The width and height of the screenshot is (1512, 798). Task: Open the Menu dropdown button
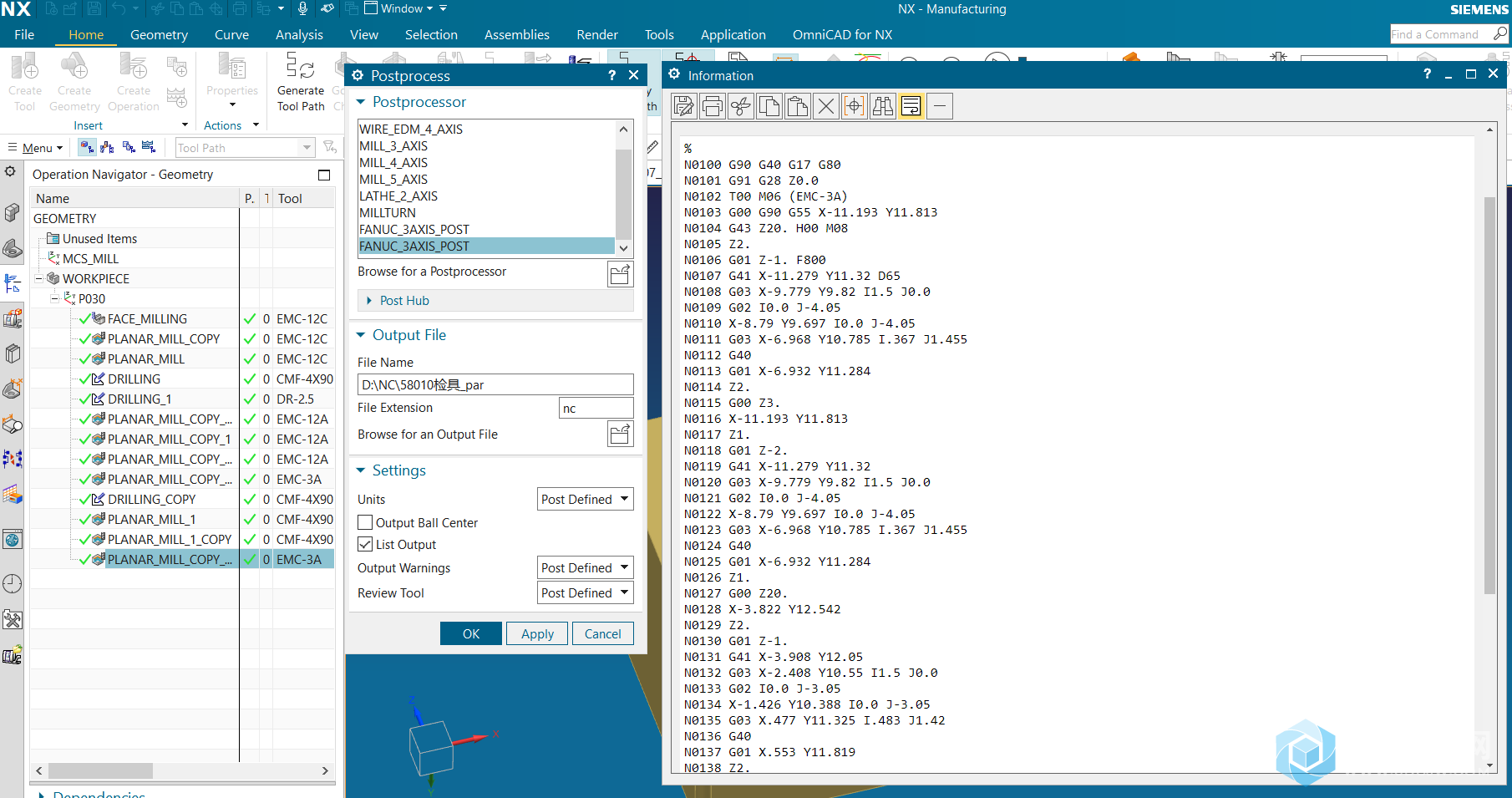click(x=36, y=147)
